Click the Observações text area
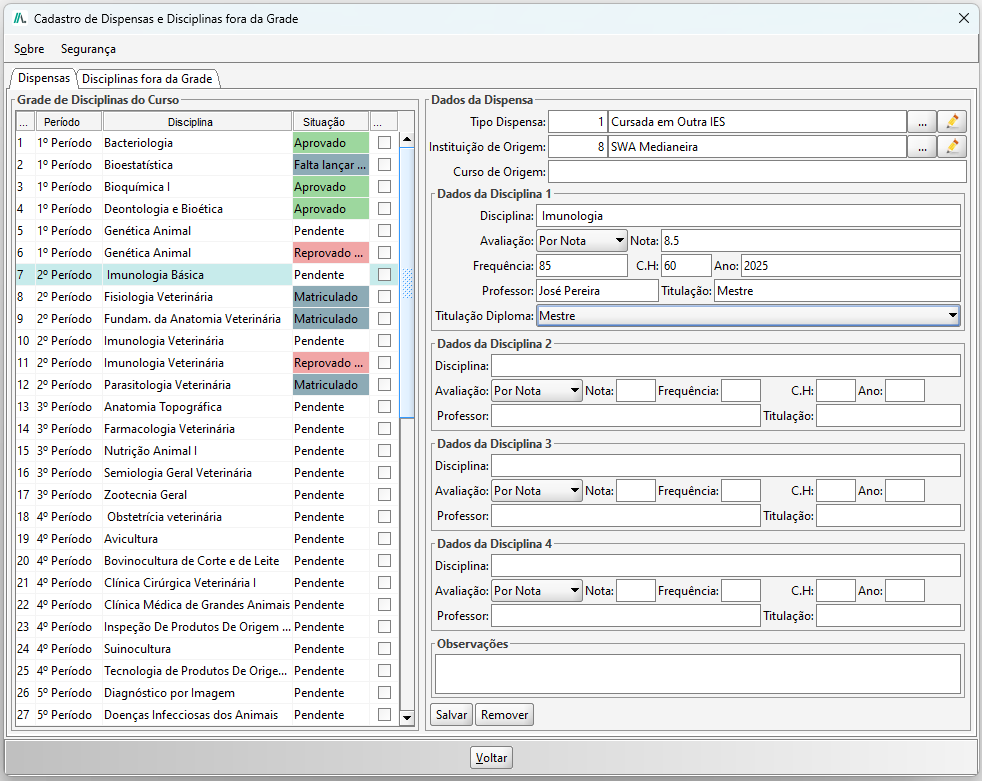 click(698, 674)
